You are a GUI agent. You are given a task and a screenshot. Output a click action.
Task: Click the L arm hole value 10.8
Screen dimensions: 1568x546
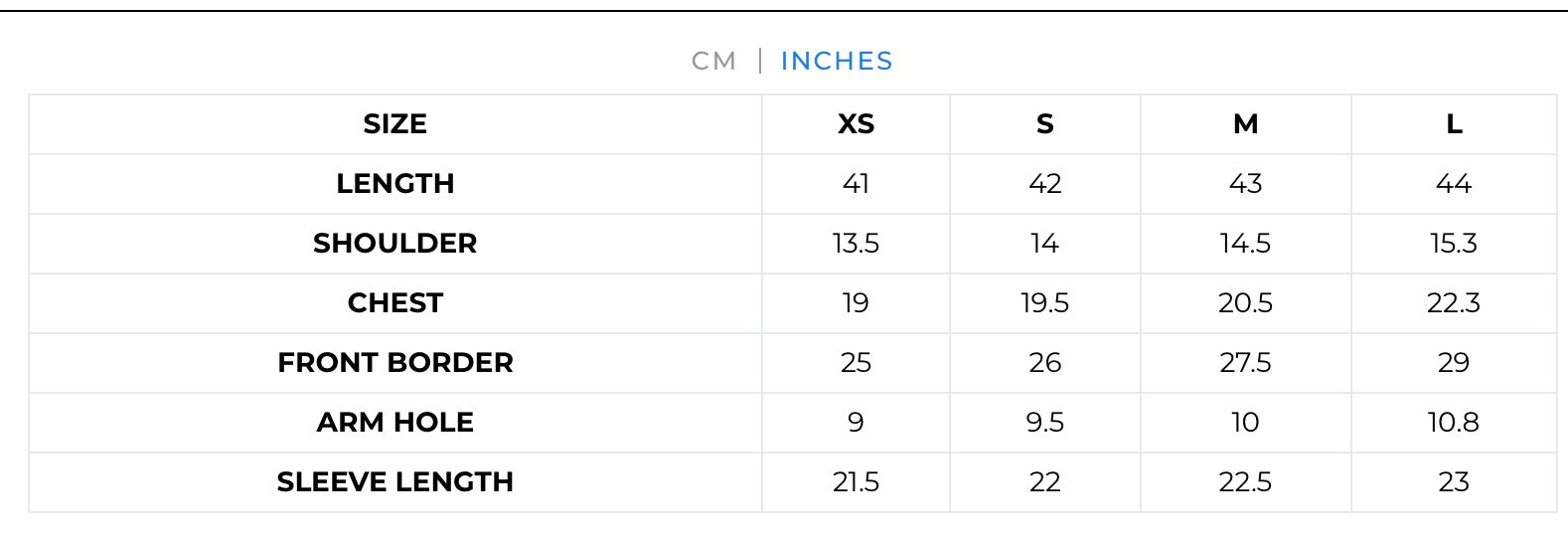[1454, 423]
